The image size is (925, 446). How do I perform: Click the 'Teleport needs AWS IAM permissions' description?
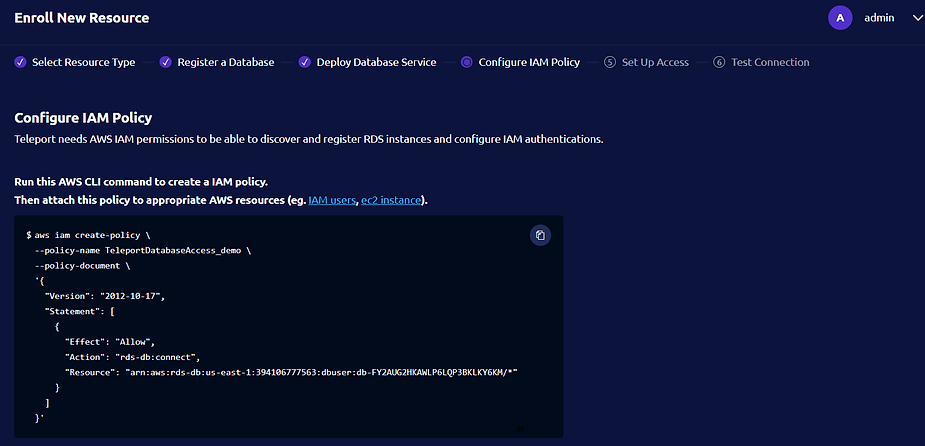309,140
